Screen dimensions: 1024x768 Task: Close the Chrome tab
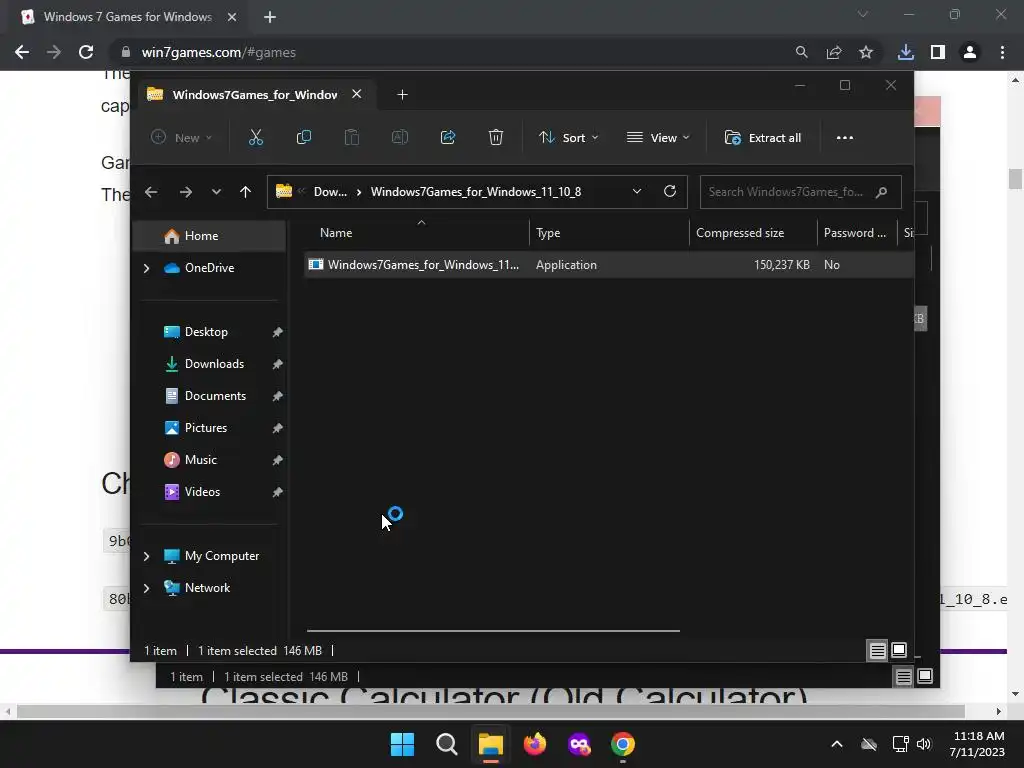232,17
